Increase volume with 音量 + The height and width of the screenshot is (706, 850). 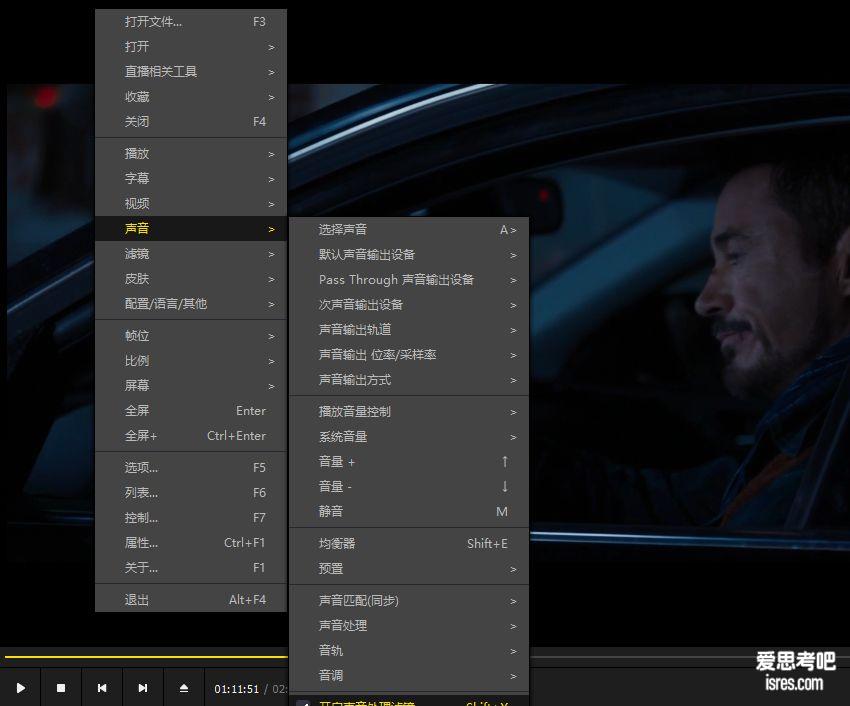coord(409,461)
